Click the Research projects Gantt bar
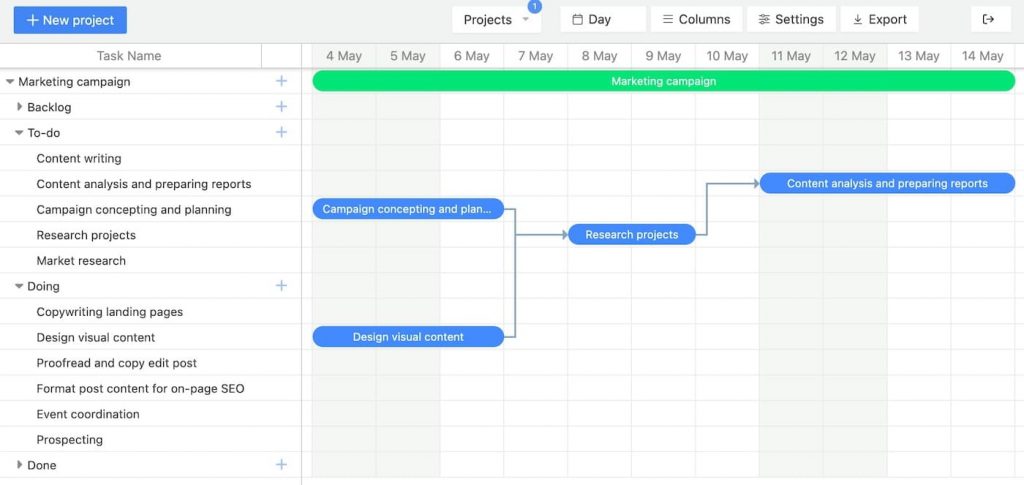Image resolution: width=1024 pixels, height=485 pixels. (631, 235)
